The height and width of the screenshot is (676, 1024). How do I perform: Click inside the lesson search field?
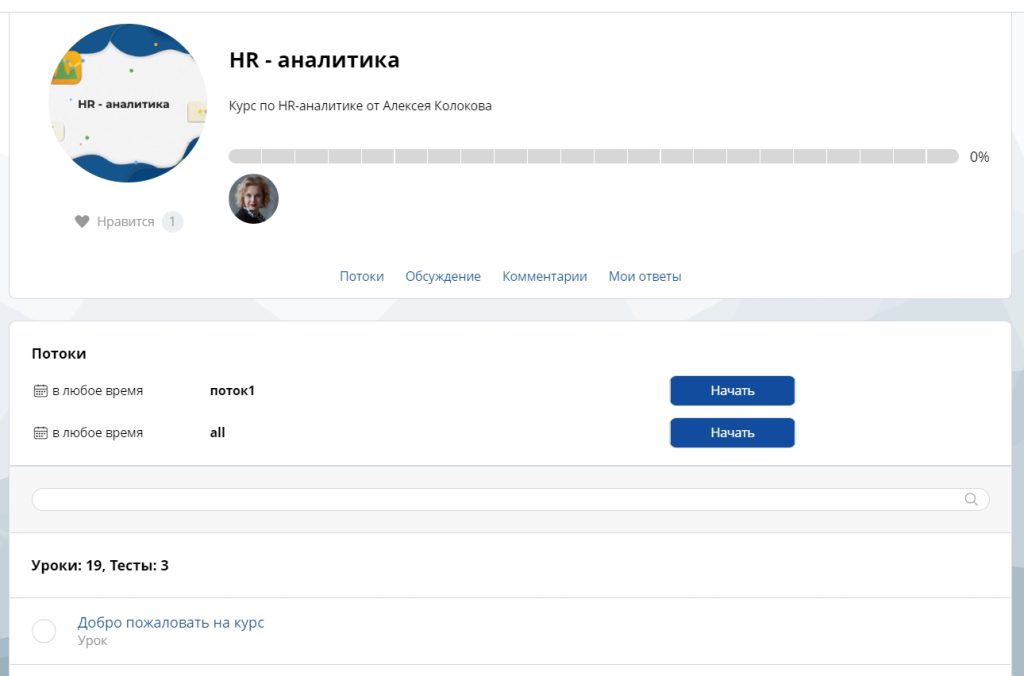[x=510, y=499]
